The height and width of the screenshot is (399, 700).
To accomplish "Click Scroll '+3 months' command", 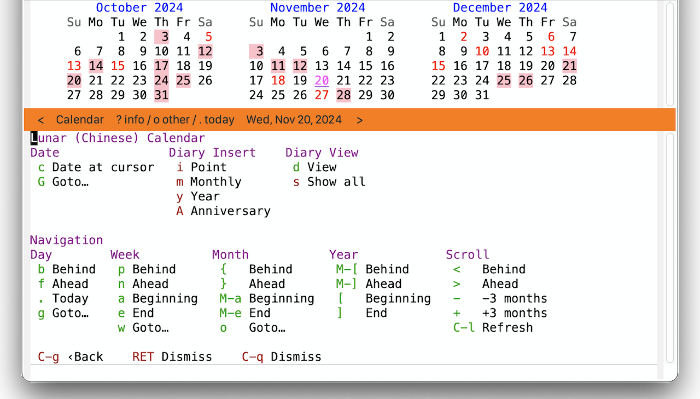I will pyautogui.click(x=500, y=313).
